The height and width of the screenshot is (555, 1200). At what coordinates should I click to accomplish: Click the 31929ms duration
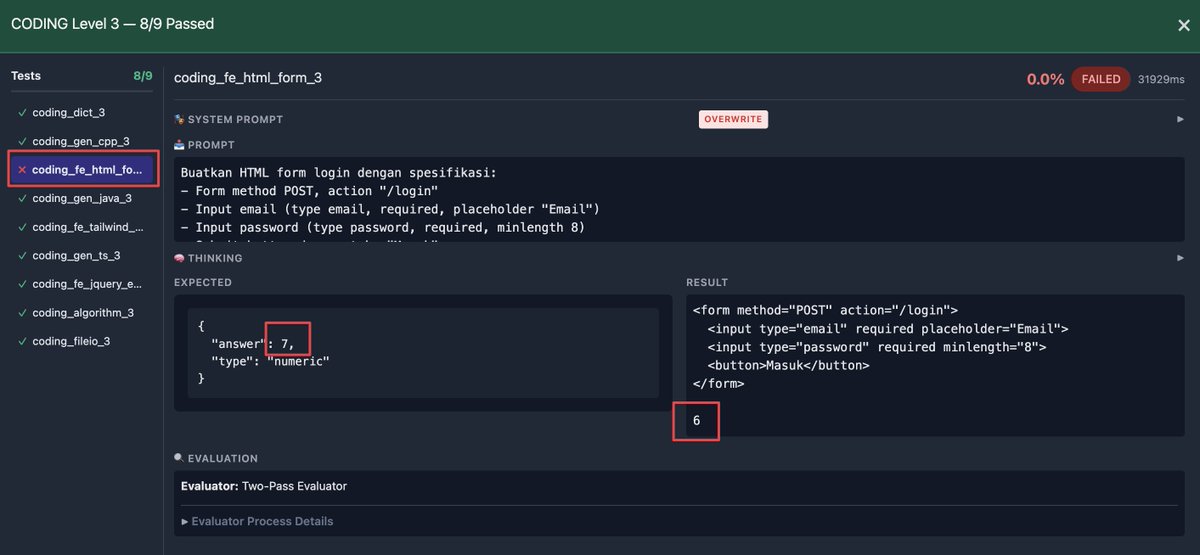pos(1161,79)
